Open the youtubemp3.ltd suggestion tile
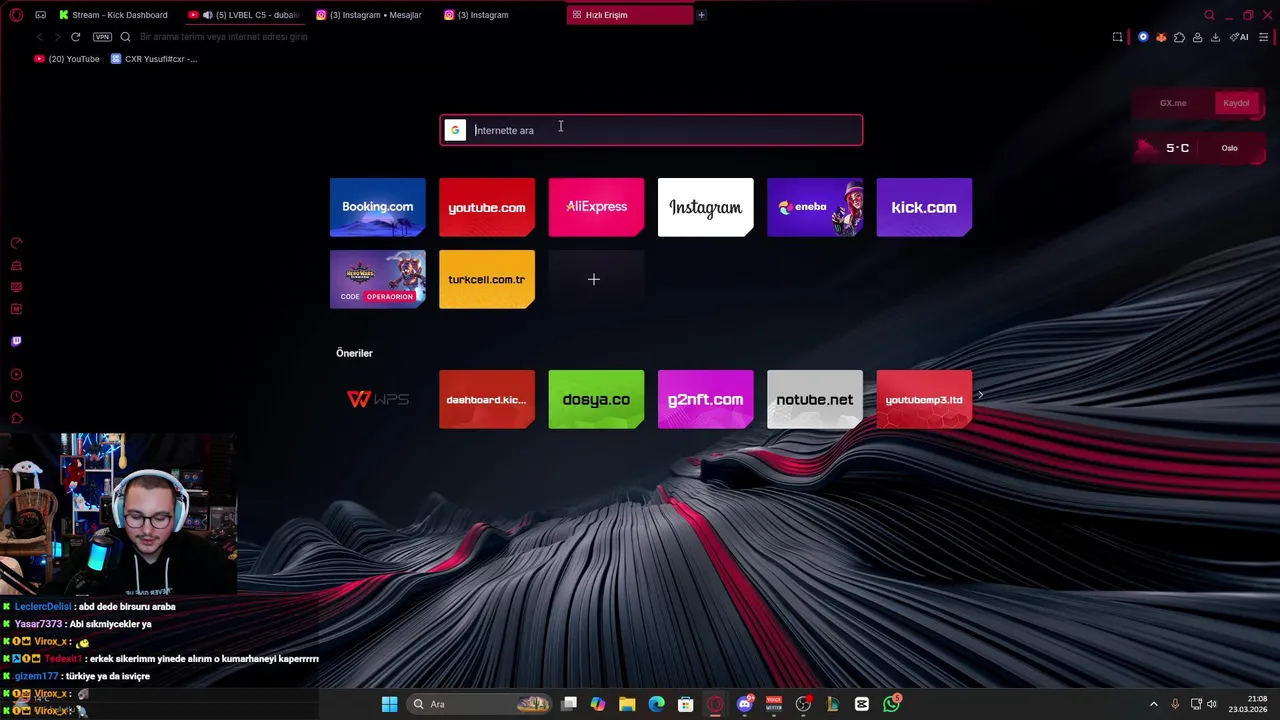The width and height of the screenshot is (1280, 720). tap(924, 399)
